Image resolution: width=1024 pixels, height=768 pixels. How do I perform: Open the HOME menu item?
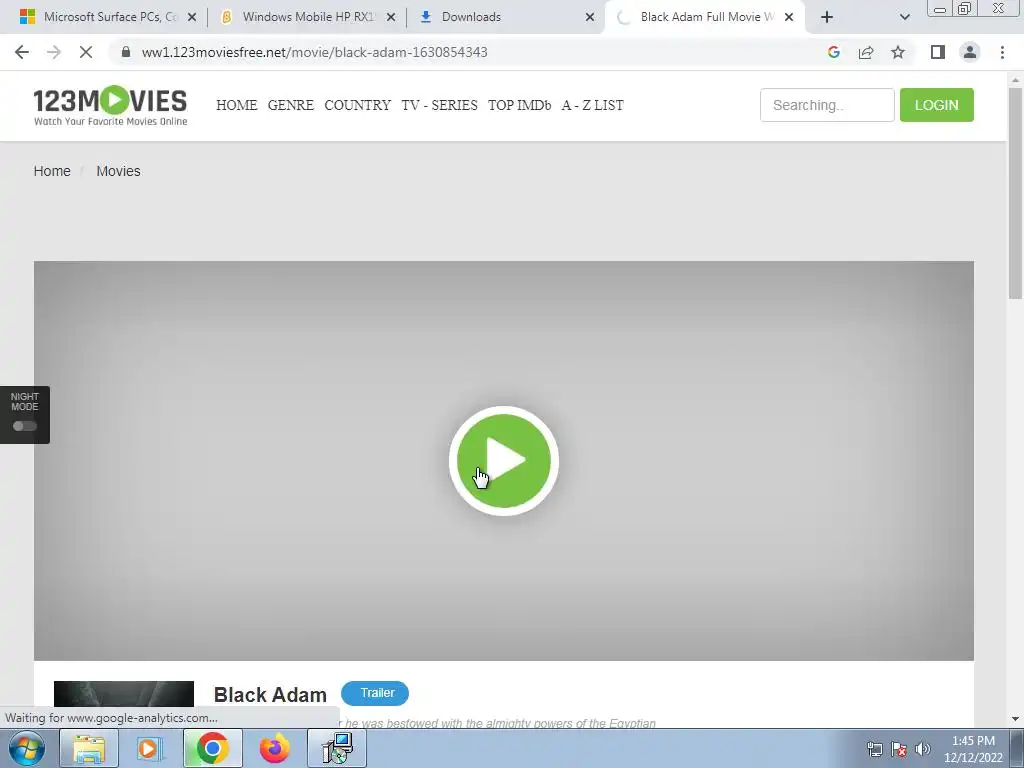click(236, 105)
